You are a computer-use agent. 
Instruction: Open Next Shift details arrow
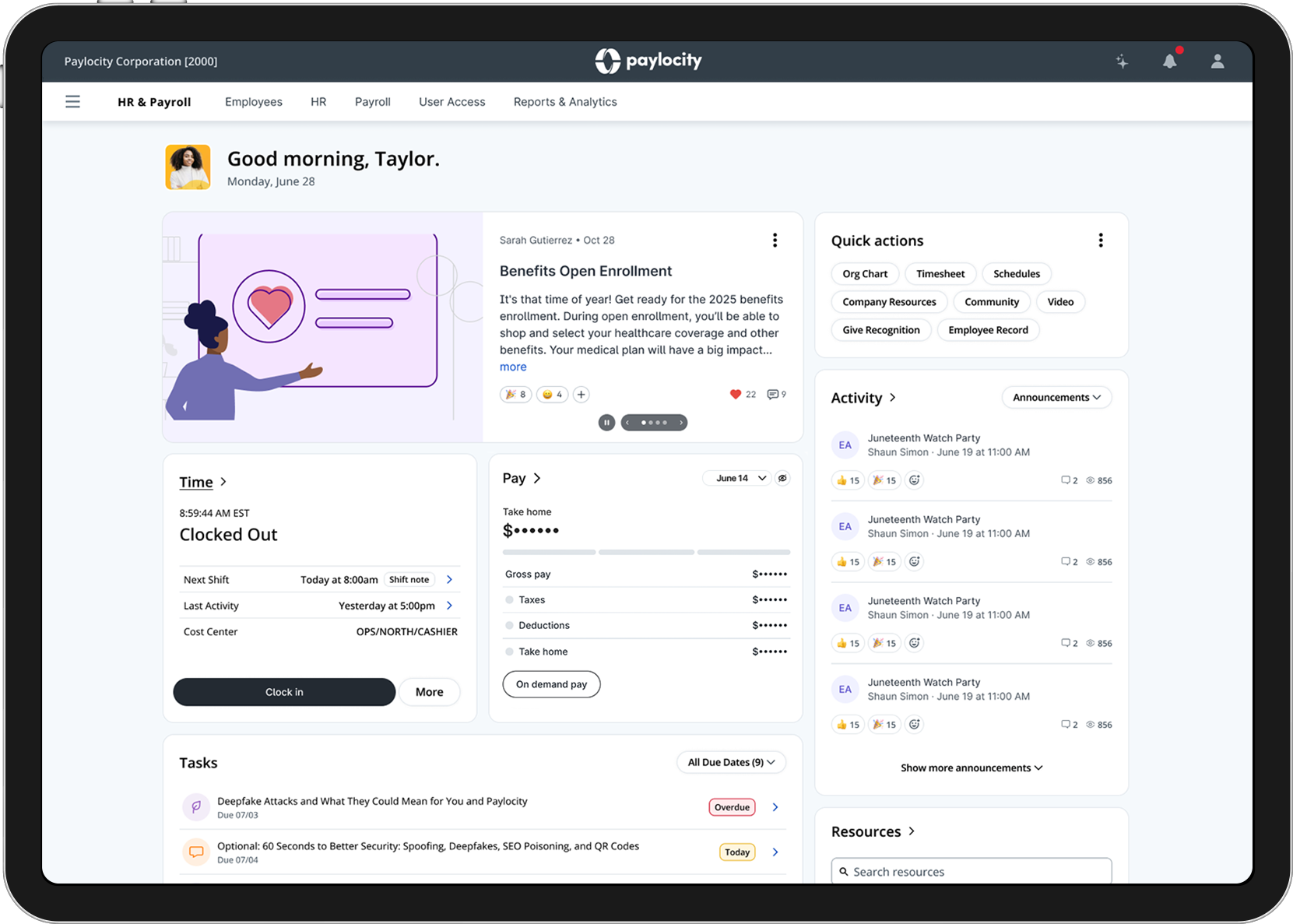(449, 580)
